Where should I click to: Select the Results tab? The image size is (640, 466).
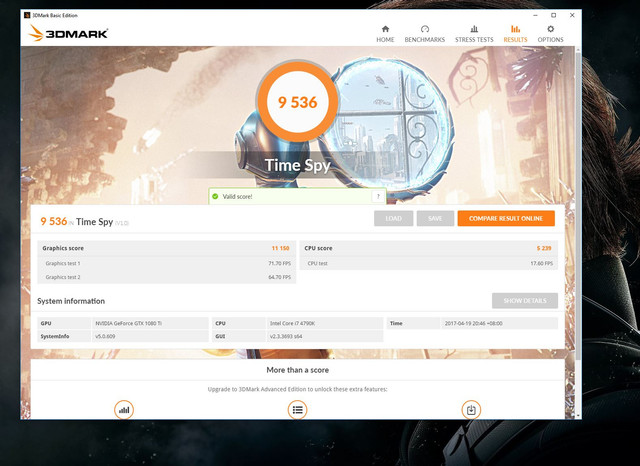515,34
